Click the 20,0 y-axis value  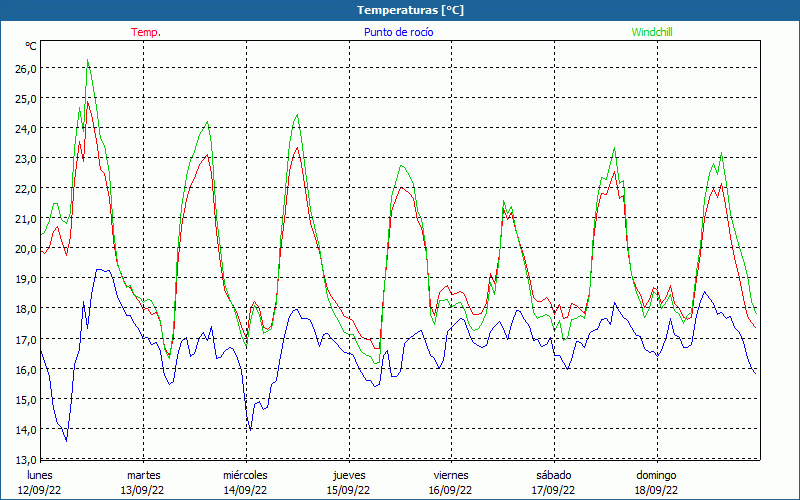click(x=24, y=249)
